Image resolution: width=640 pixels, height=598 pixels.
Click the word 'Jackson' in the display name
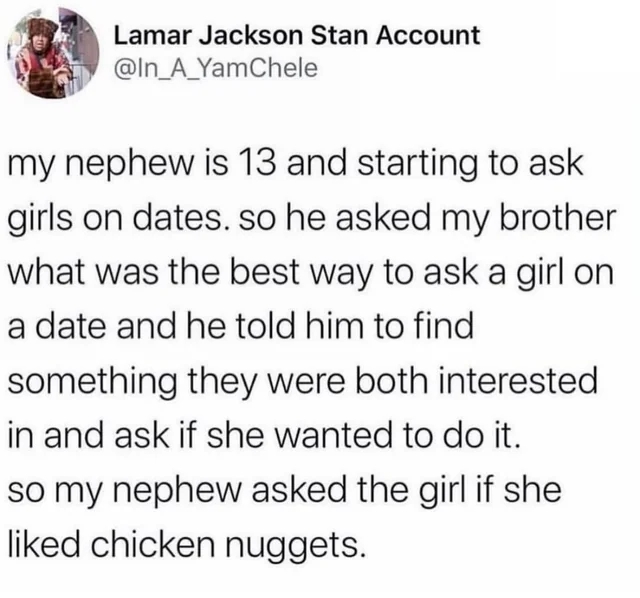[251, 36]
